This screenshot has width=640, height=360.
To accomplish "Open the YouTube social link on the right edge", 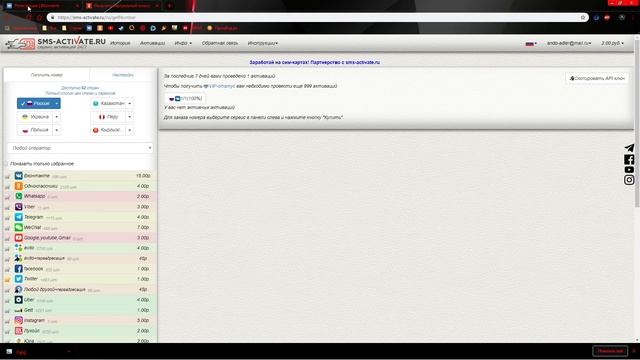I will [x=629, y=169].
